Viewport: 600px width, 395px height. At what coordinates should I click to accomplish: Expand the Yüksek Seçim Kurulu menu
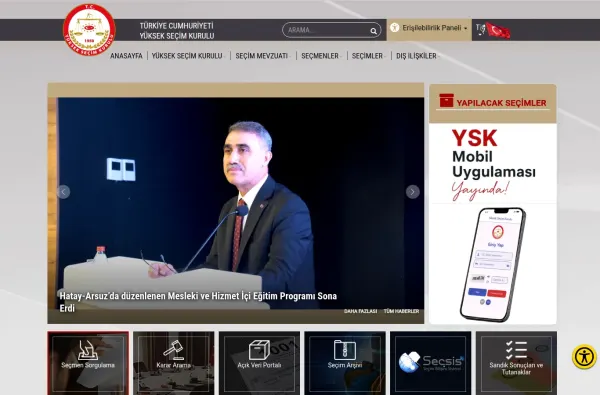coord(188,56)
